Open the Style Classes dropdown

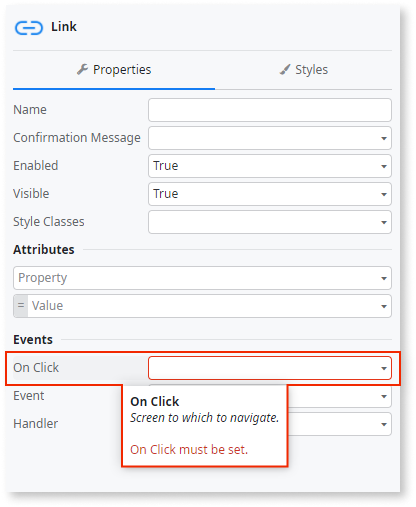pos(270,222)
